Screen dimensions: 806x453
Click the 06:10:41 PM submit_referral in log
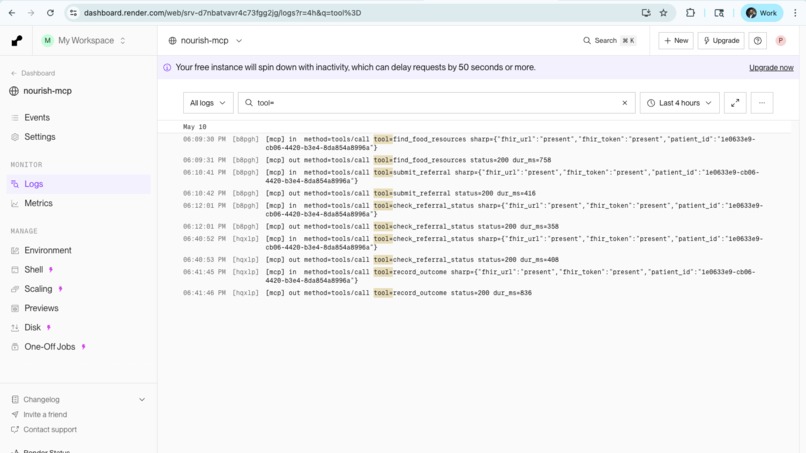pyautogui.click(x=473, y=177)
